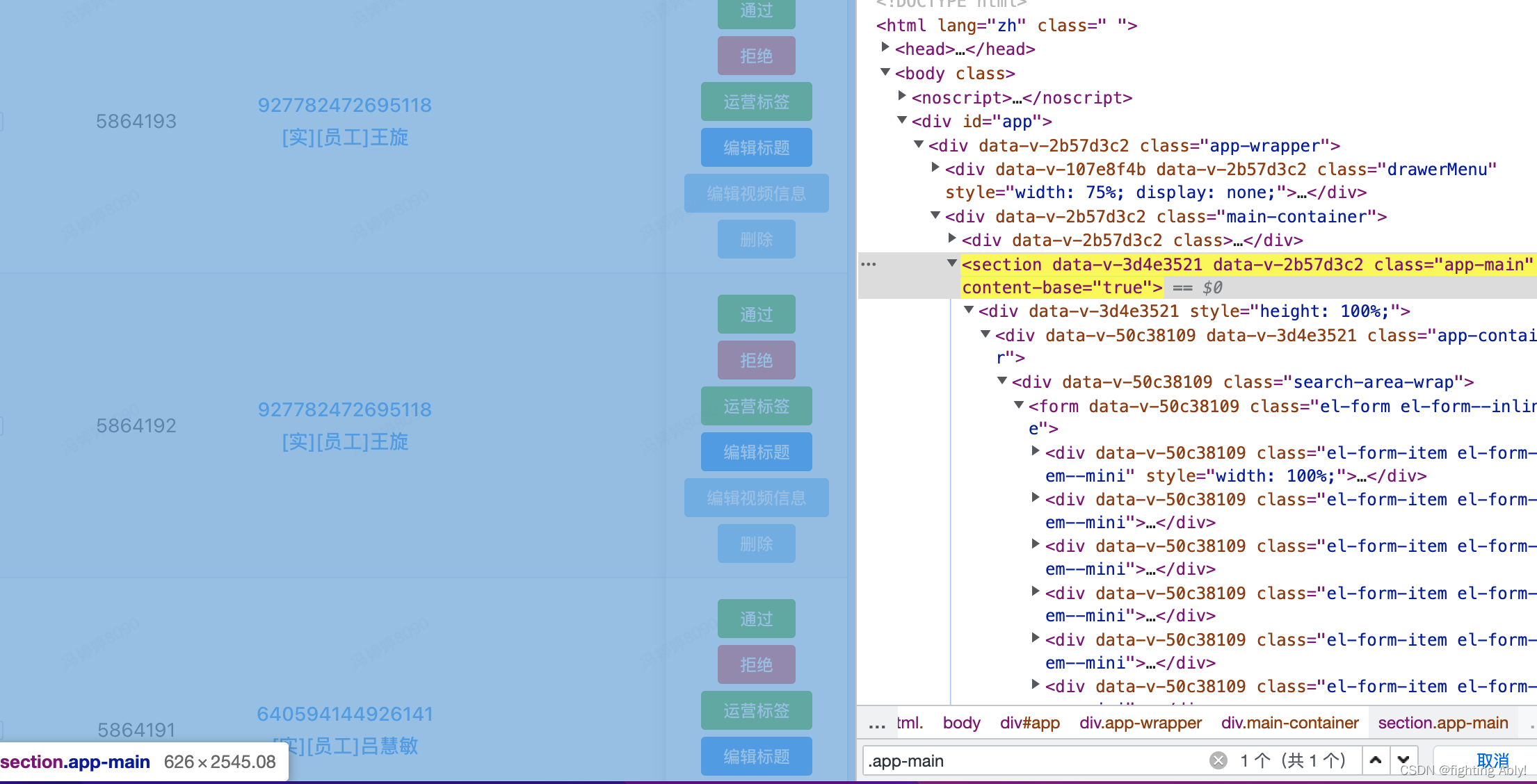
Task: Click 拒绝 in row 5864193
Action: click(x=757, y=56)
